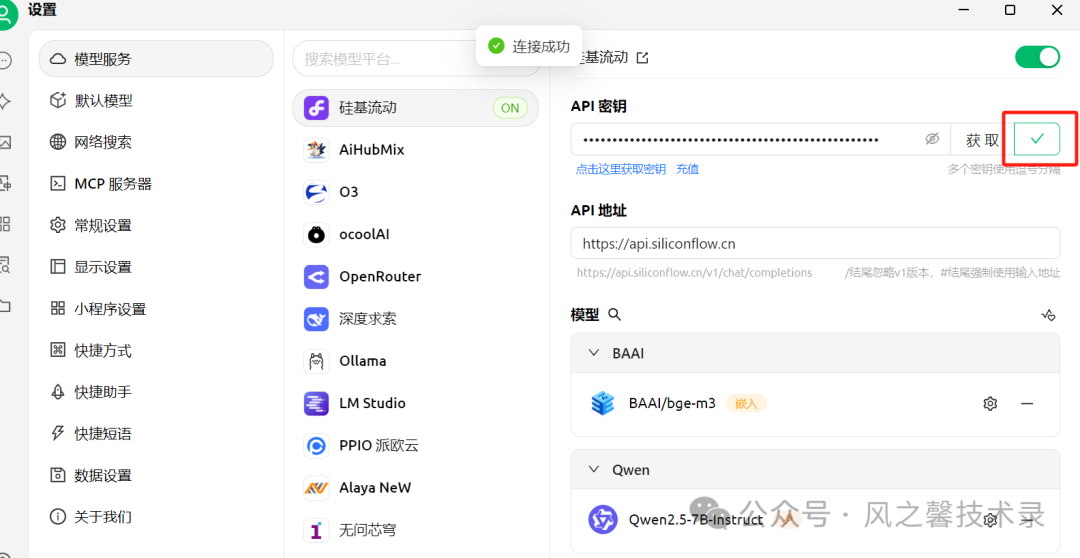Click the BAAI/bge-m3 model icon

603,404
